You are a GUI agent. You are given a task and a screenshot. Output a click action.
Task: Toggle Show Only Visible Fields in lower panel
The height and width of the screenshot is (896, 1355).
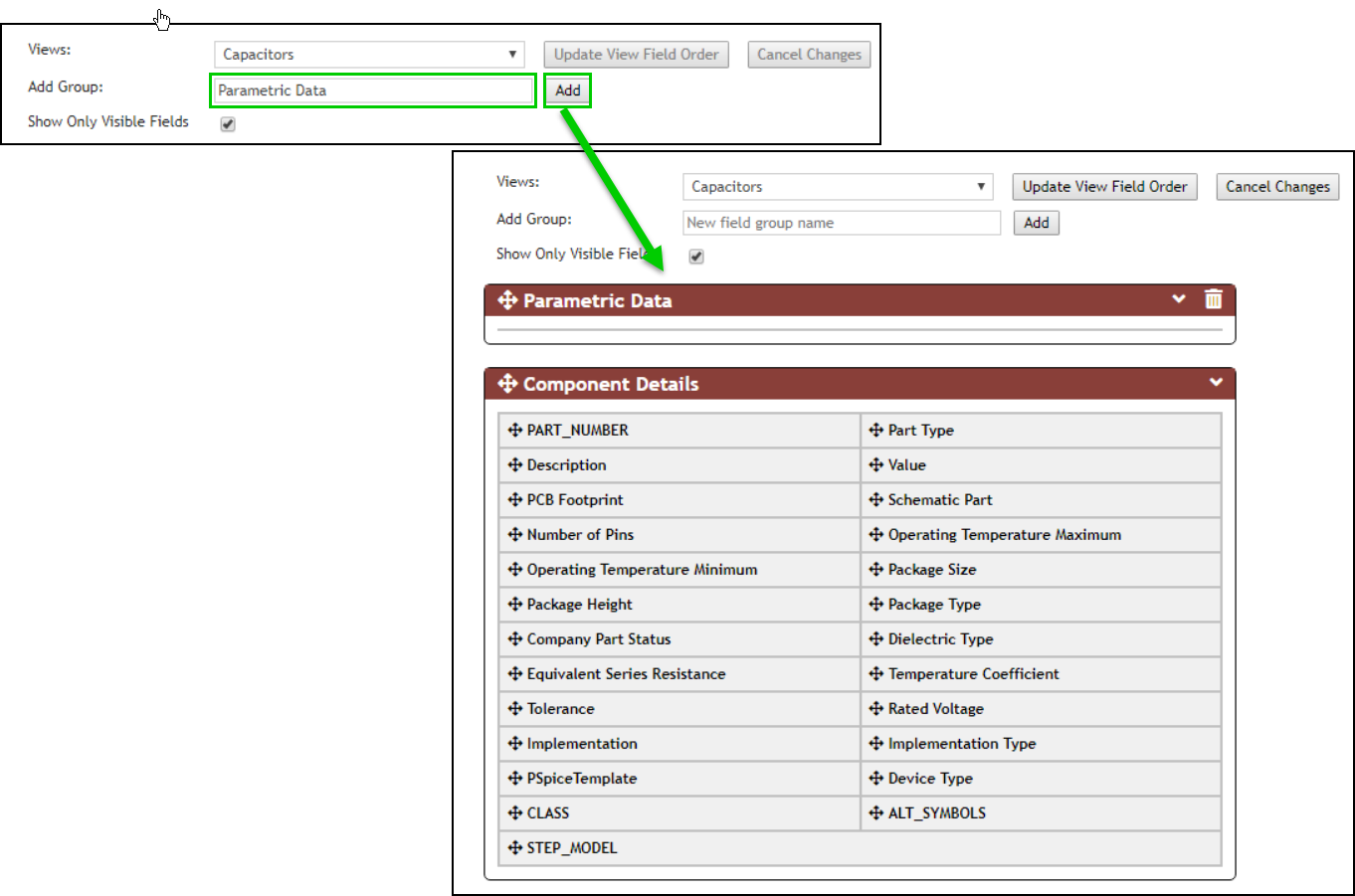pos(695,256)
